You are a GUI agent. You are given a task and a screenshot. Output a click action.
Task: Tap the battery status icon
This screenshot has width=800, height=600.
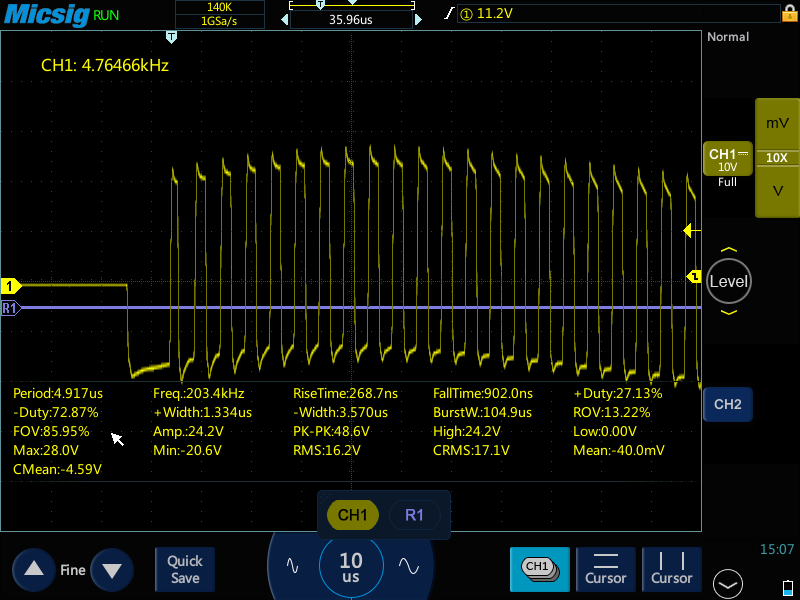pyautogui.click(x=788, y=587)
